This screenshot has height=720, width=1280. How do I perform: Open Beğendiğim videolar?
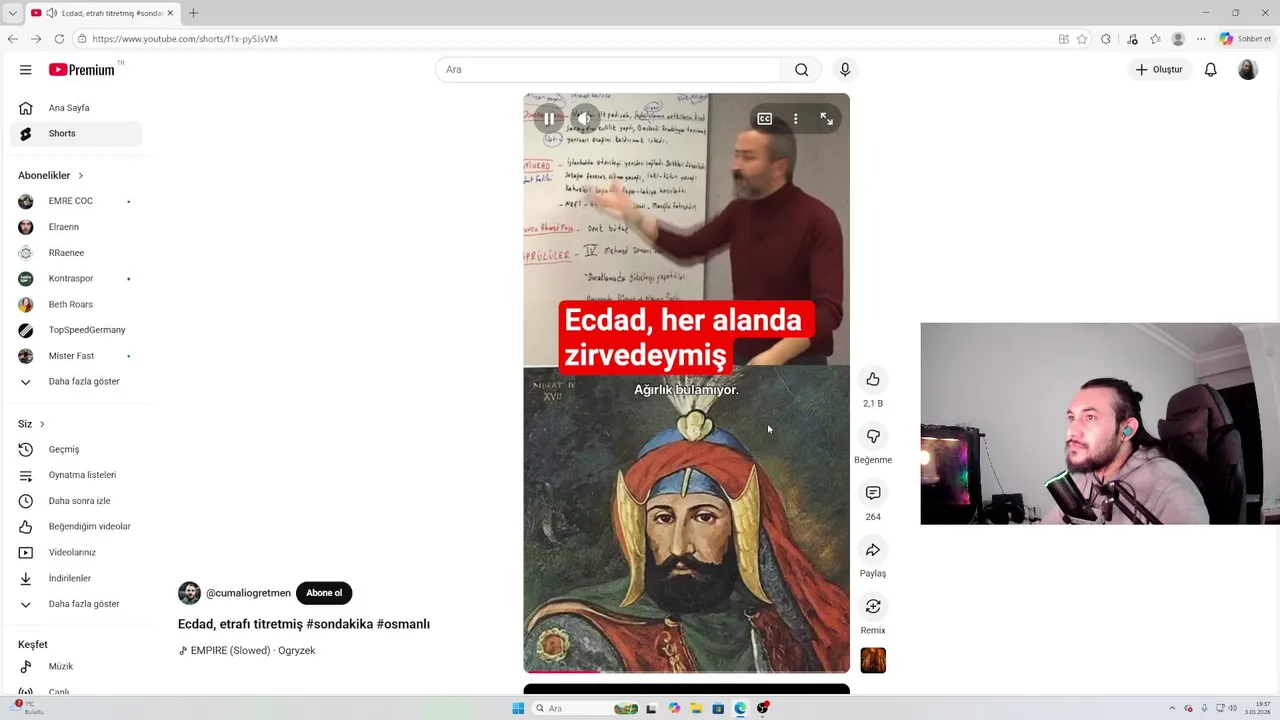click(76, 527)
